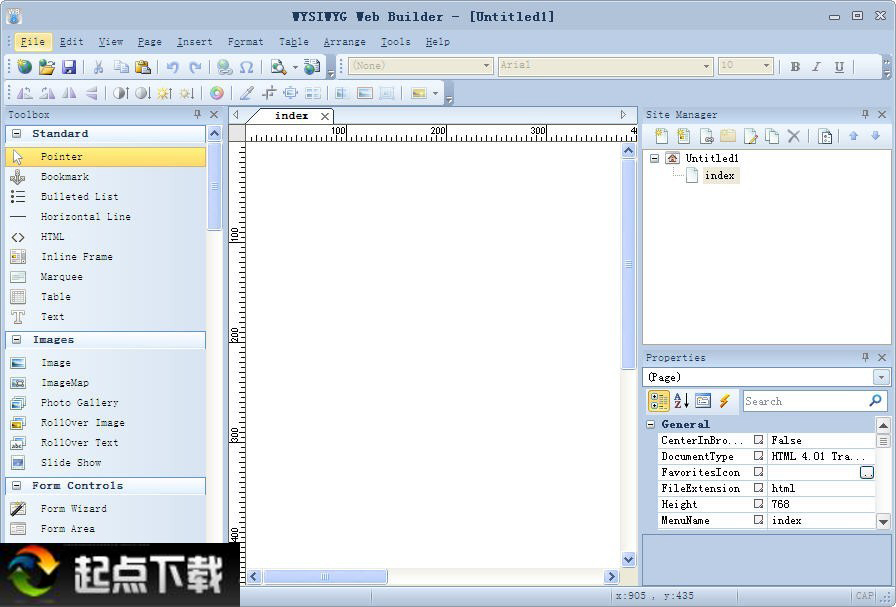Screen dimensions: 896x607
Task: Open the (None) style dropdown
Action: pyautogui.click(x=486, y=66)
